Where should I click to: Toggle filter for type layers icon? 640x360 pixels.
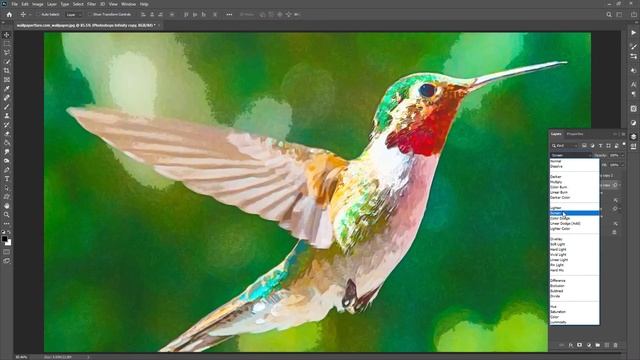tap(600, 146)
